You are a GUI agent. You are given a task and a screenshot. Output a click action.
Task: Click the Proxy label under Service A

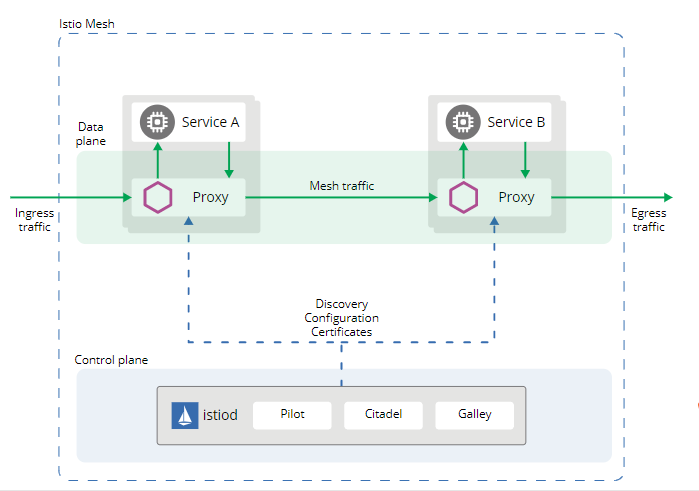(210, 198)
